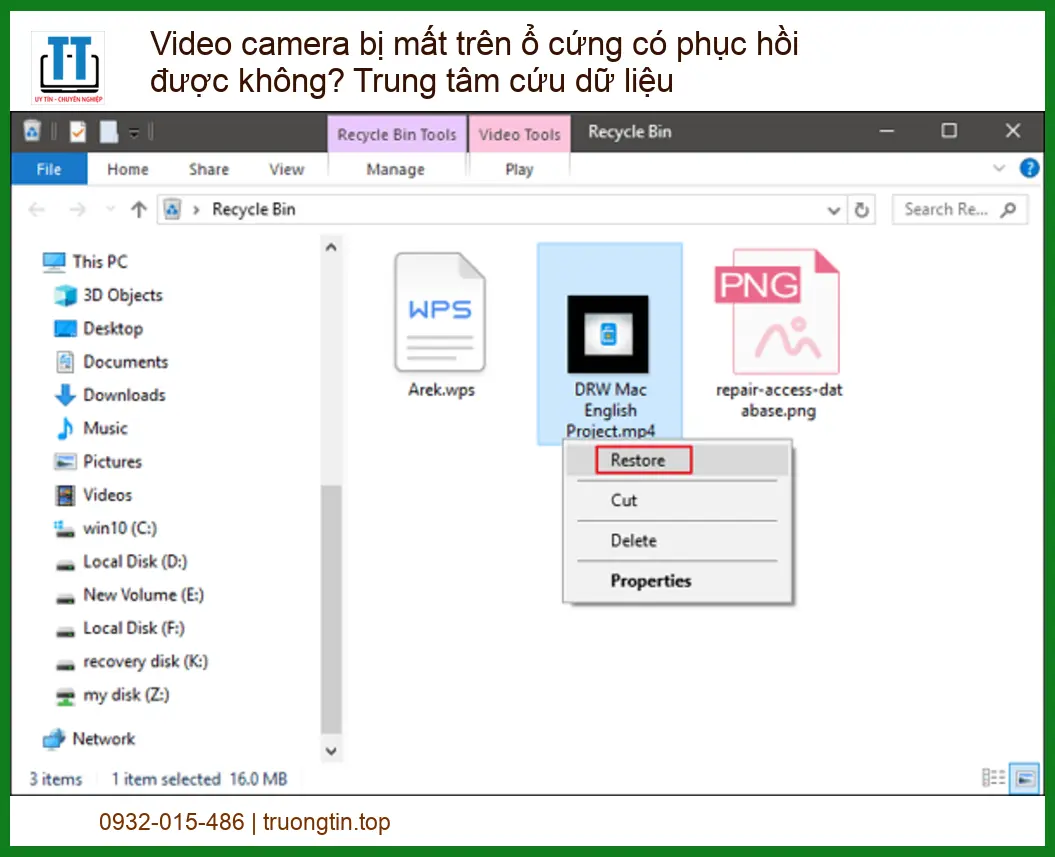The image size is (1055, 857).
Task: Open the Customize Quick Access Toolbar dropdown
Action: pyautogui.click(x=133, y=132)
